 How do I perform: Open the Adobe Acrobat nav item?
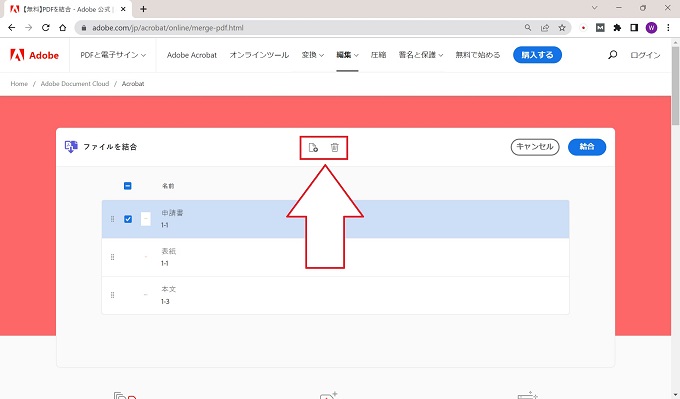192,55
